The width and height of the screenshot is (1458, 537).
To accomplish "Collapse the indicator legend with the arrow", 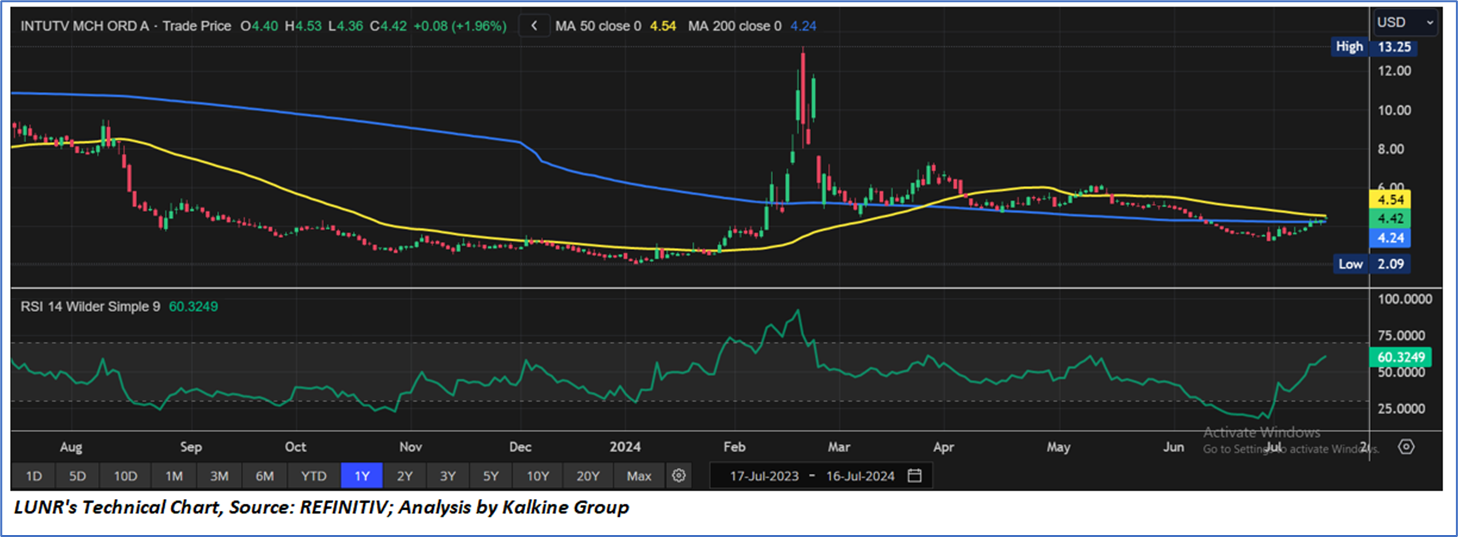I will coord(535,26).
